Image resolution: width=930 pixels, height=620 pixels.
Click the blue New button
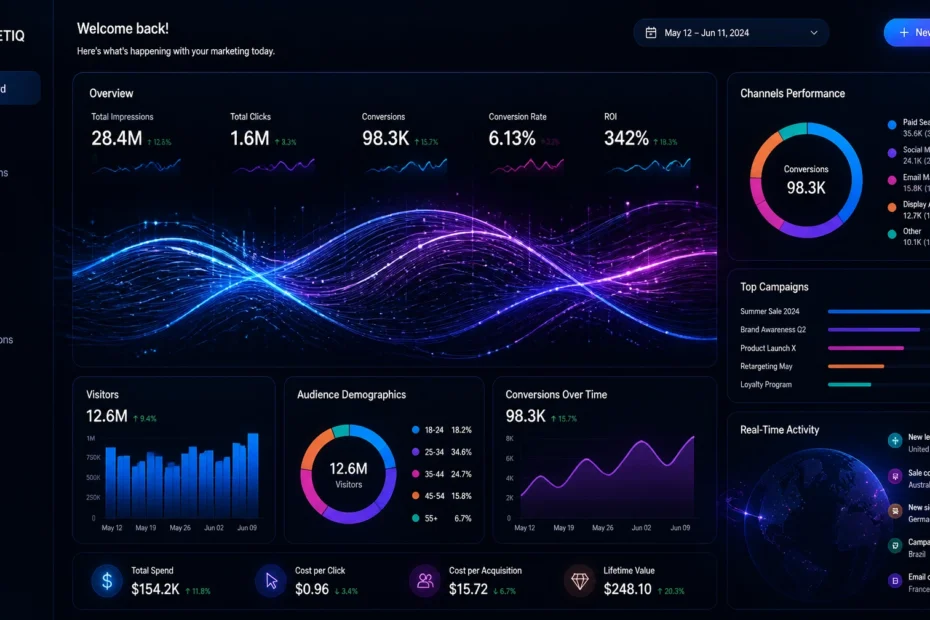(907, 33)
